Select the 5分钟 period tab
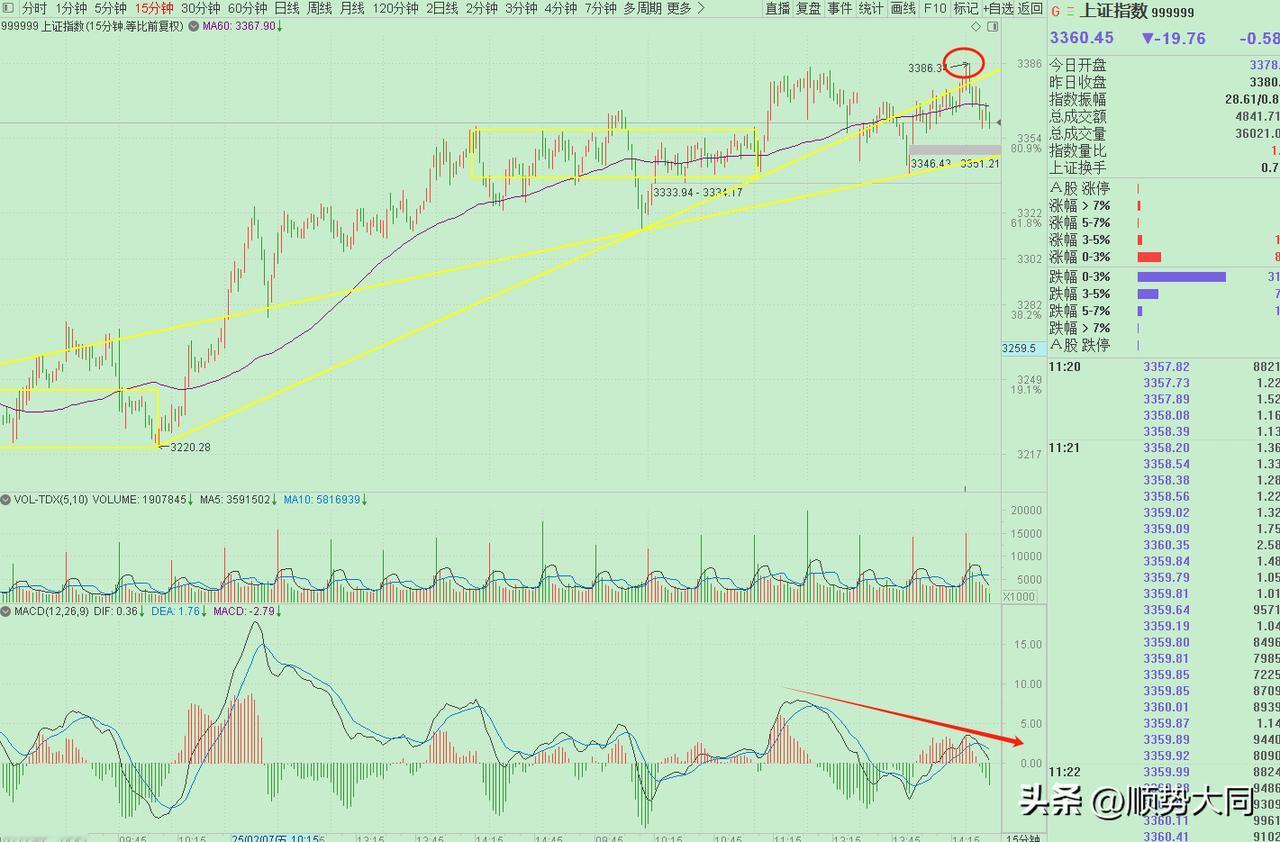This screenshot has height=842, width=1280. [110, 8]
